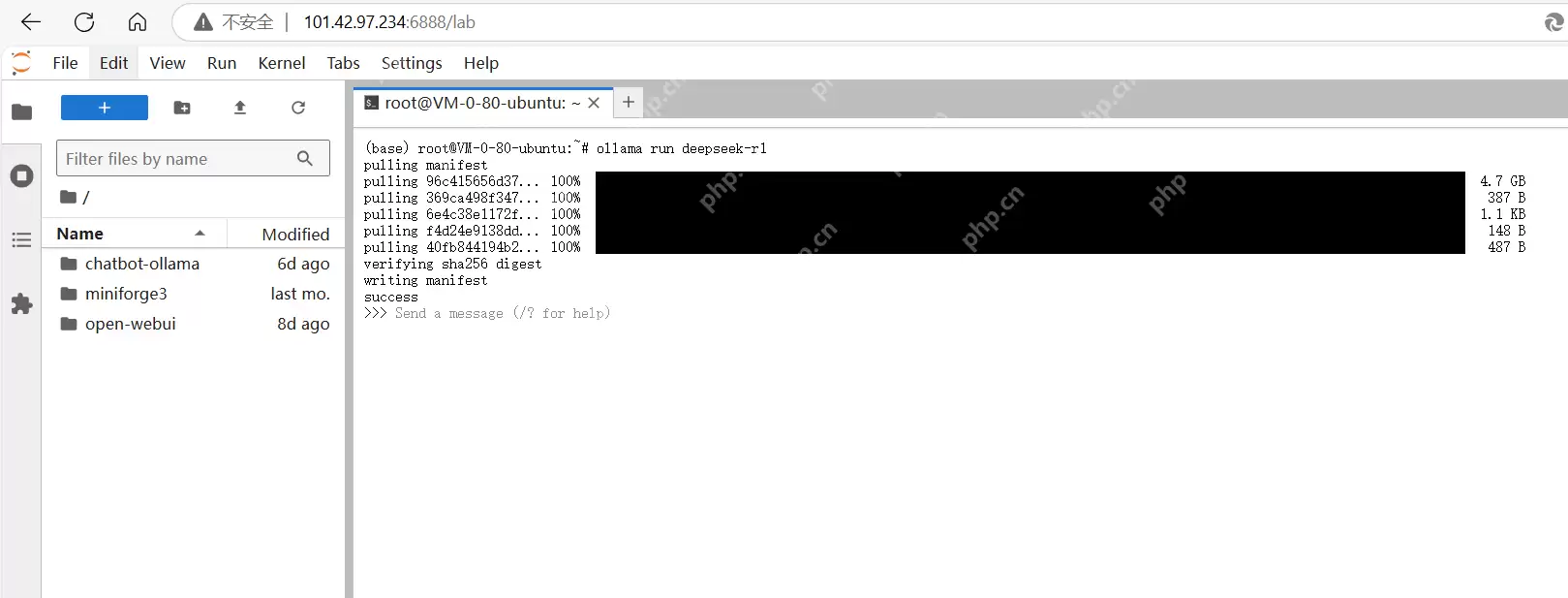Go back using browser back arrow

(31, 22)
